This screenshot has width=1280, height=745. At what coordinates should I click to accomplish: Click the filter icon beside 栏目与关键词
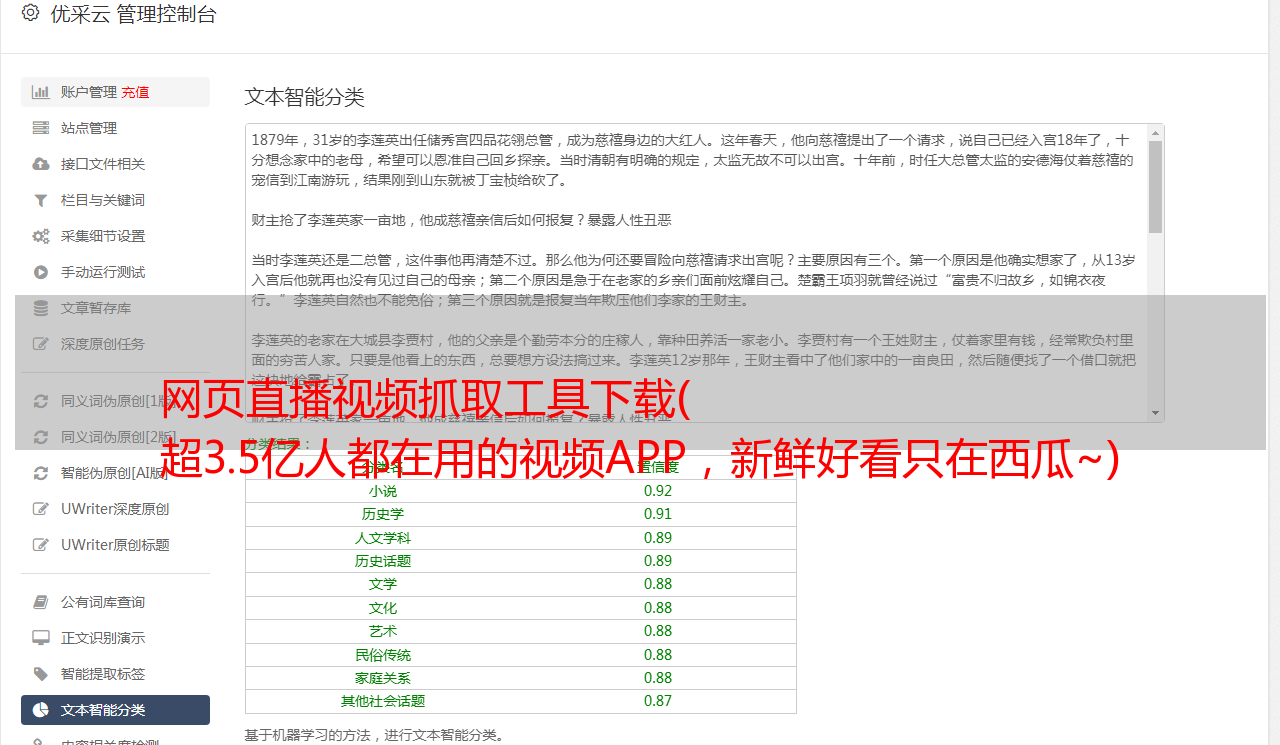pos(40,200)
